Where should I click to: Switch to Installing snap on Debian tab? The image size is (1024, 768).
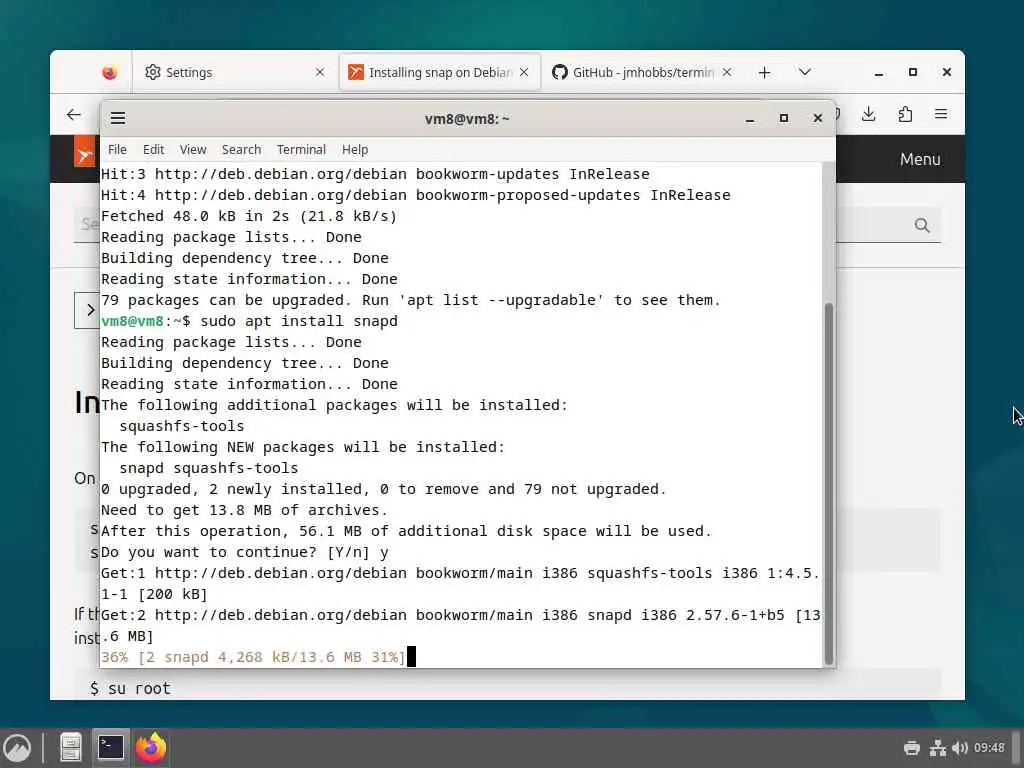coord(440,72)
